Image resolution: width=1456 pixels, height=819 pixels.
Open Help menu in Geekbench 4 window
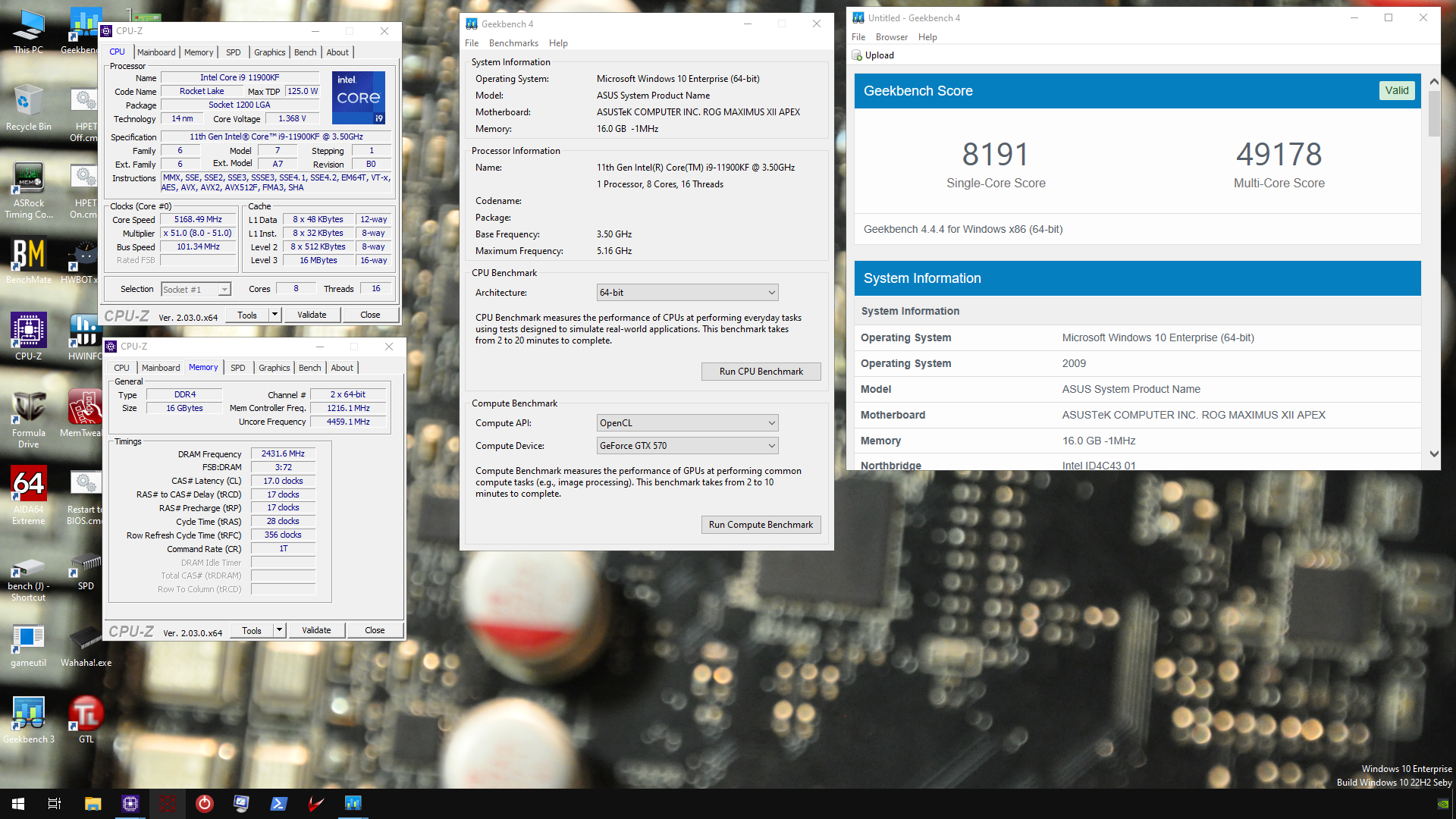pyautogui.click(x=558, y=43)
